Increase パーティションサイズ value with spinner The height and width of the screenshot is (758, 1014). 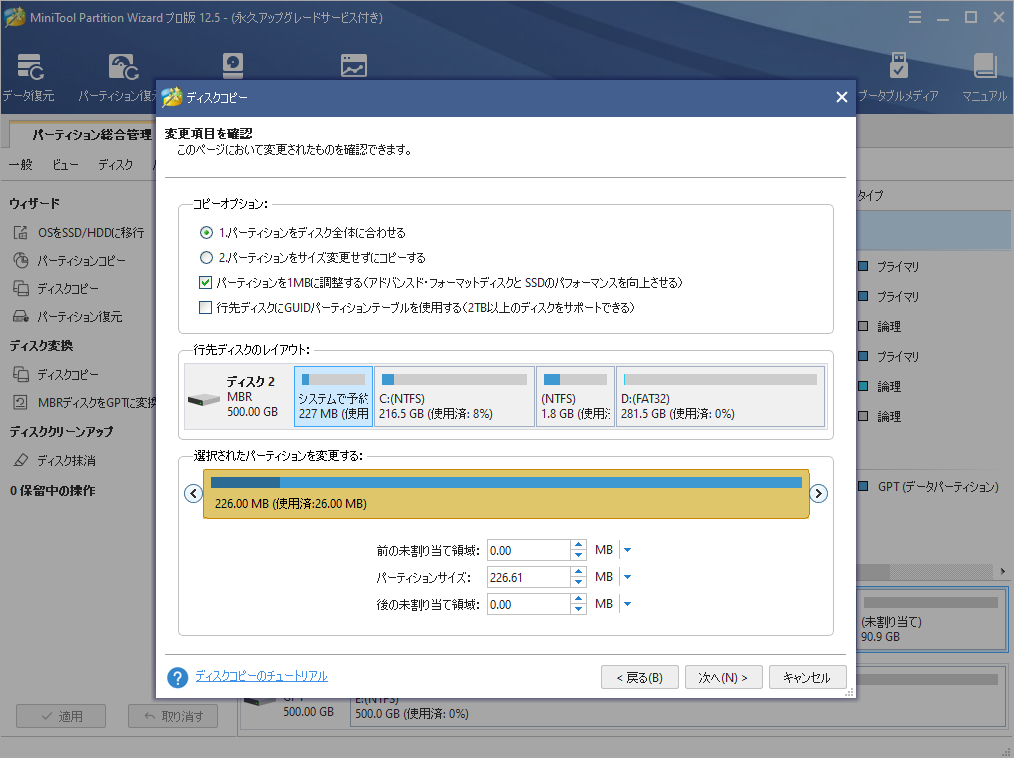[579, 572]
